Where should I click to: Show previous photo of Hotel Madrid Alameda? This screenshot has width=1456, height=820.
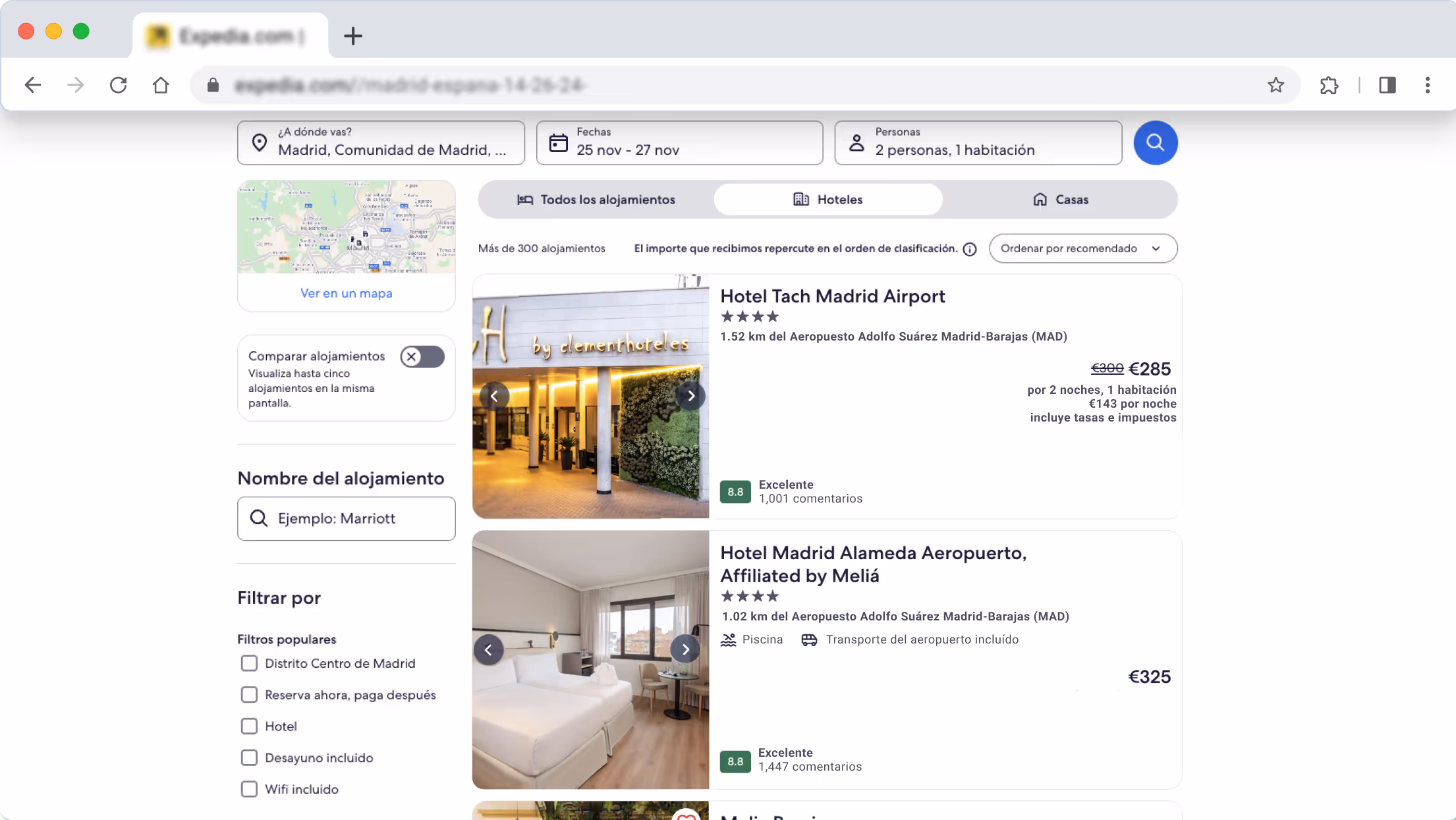489,649
